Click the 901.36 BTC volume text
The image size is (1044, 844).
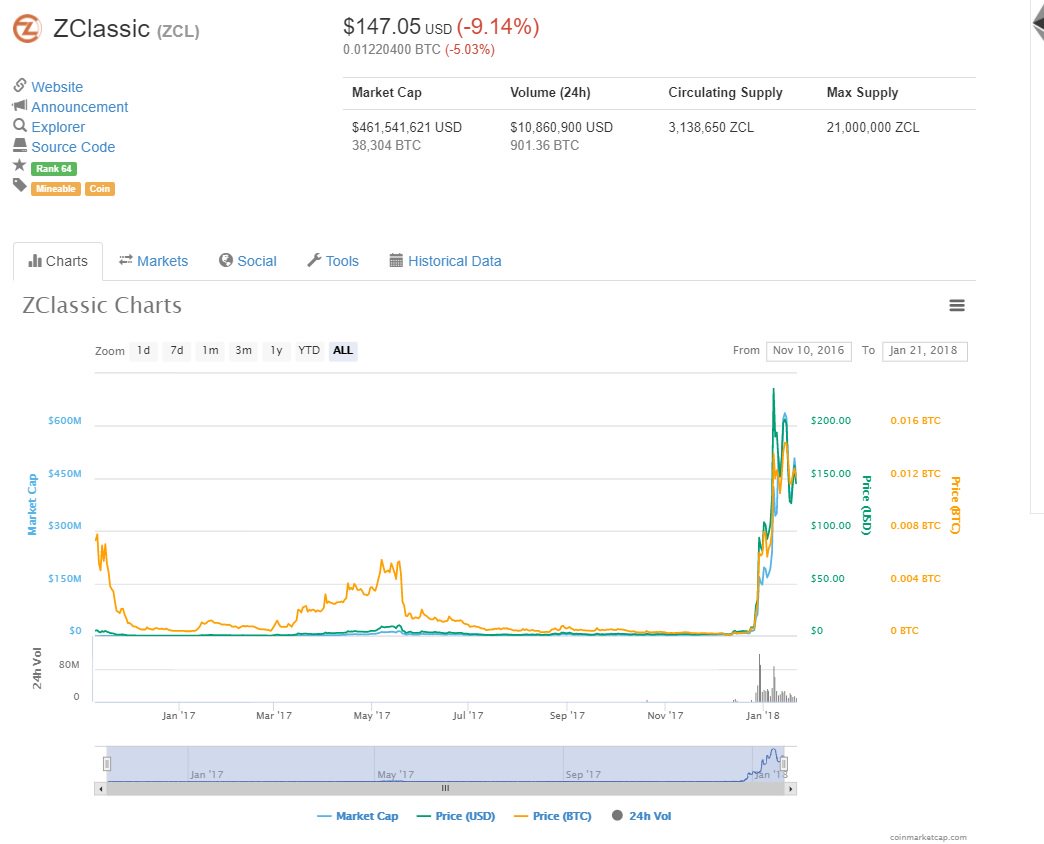pos(545,145)
